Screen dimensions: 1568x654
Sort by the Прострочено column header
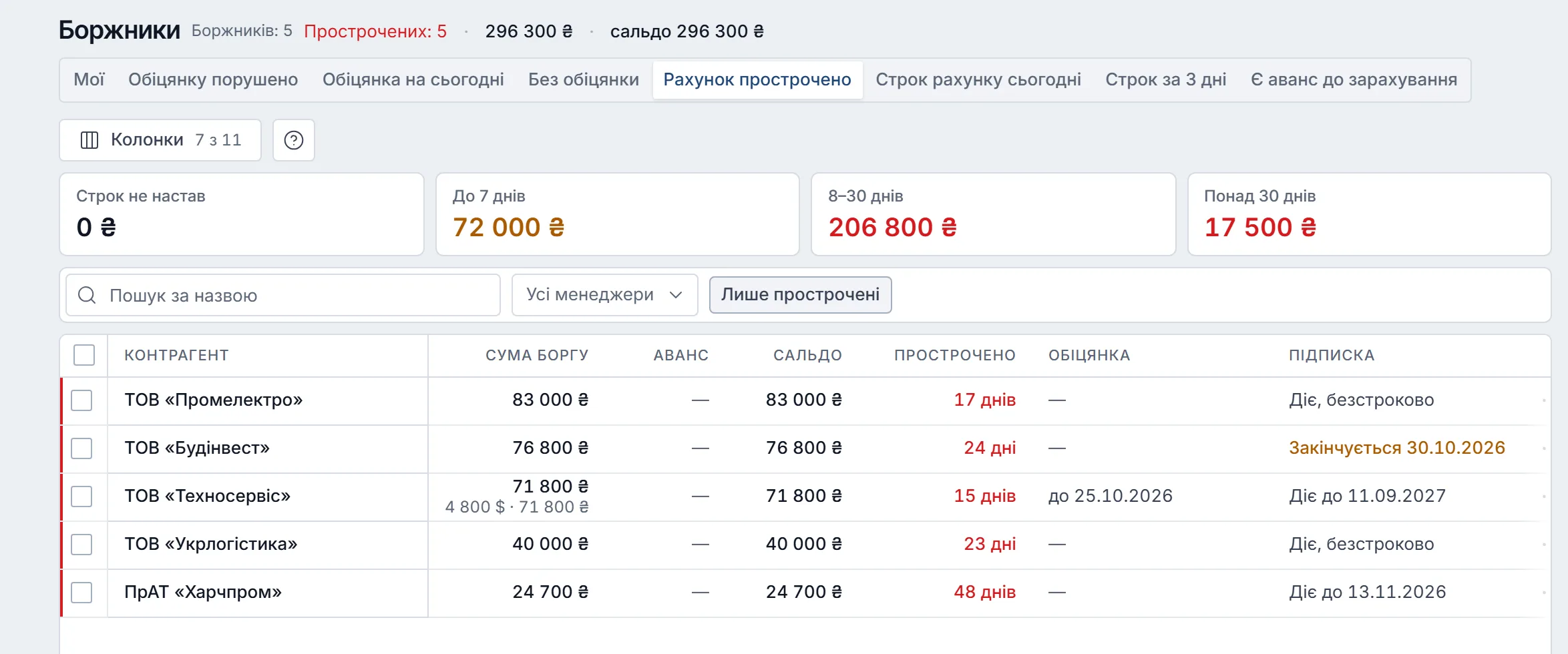(x=955, y=356)
